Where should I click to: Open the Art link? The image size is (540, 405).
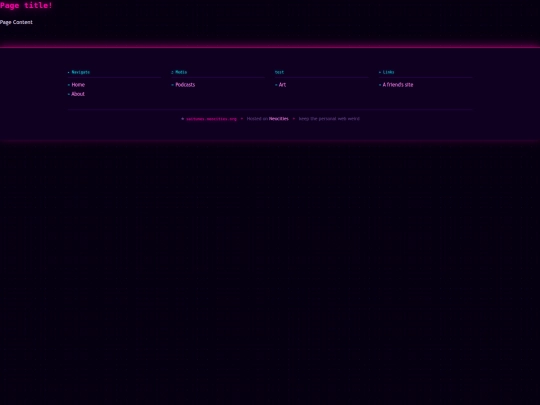pos(282,85)
